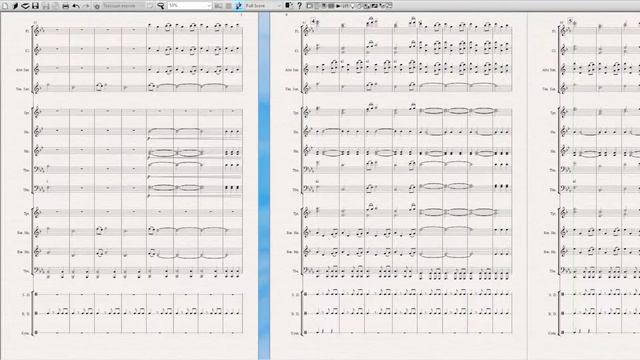Click the switch score/part icon
Image resolution: width=640 pixels, height=360 pixels.
(289, 6)
